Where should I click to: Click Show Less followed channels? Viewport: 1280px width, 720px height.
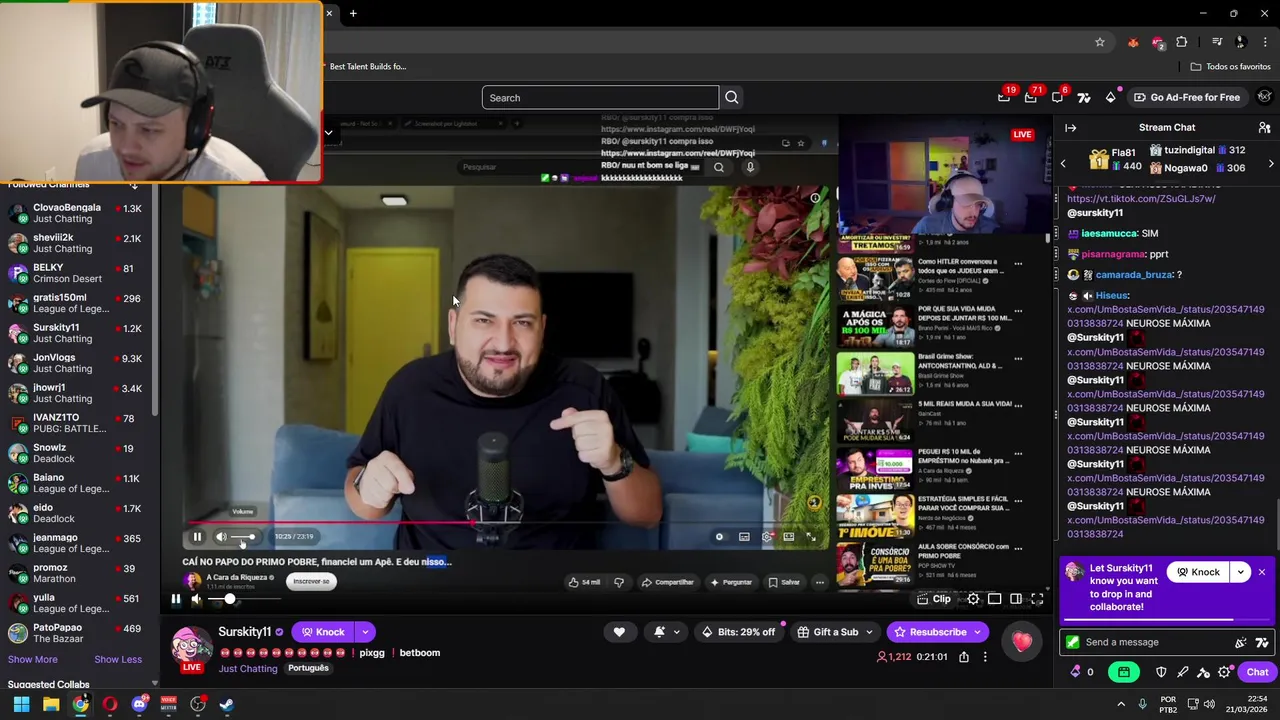[x=118, y=660]
